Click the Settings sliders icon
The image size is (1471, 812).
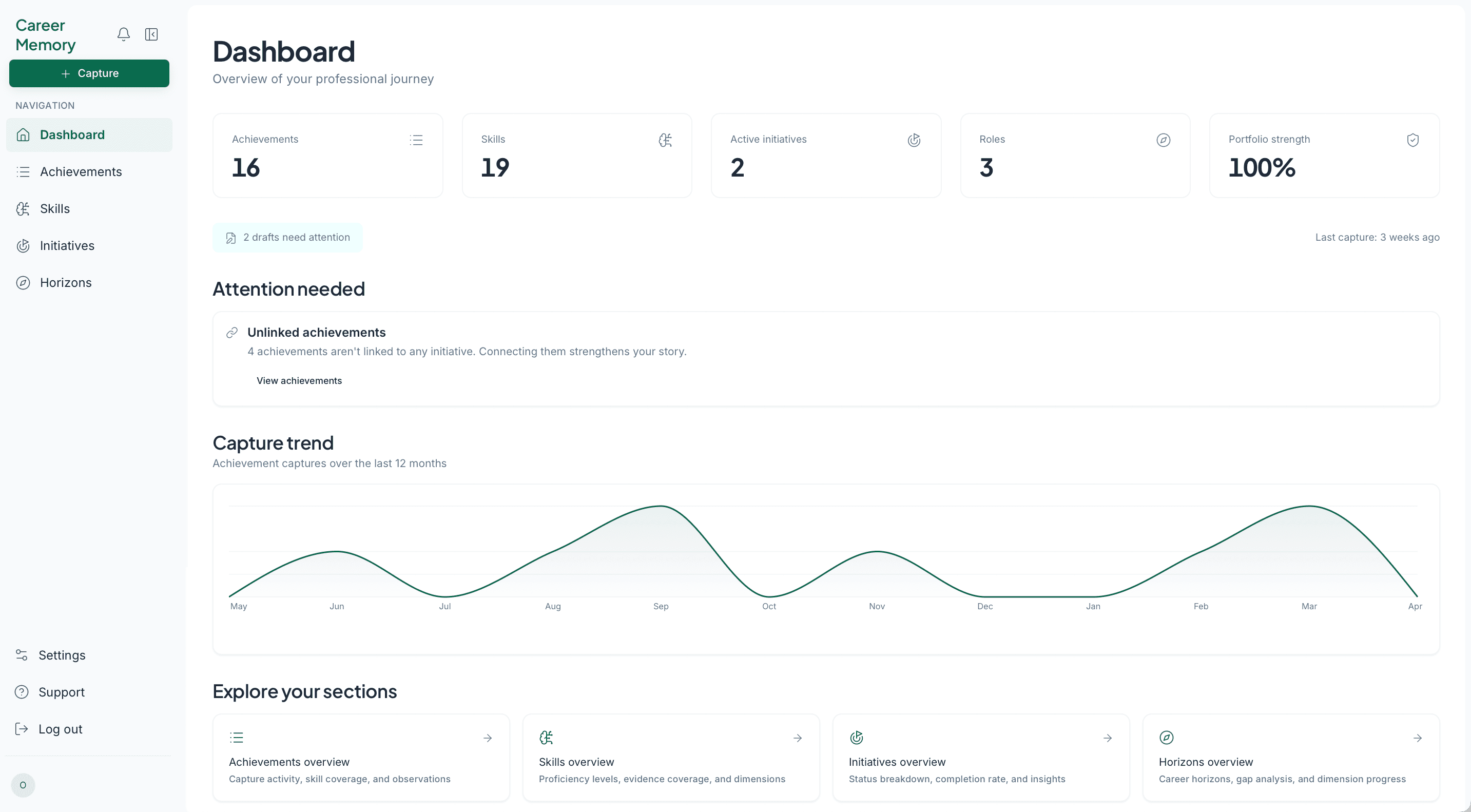(x=22, y=655)
